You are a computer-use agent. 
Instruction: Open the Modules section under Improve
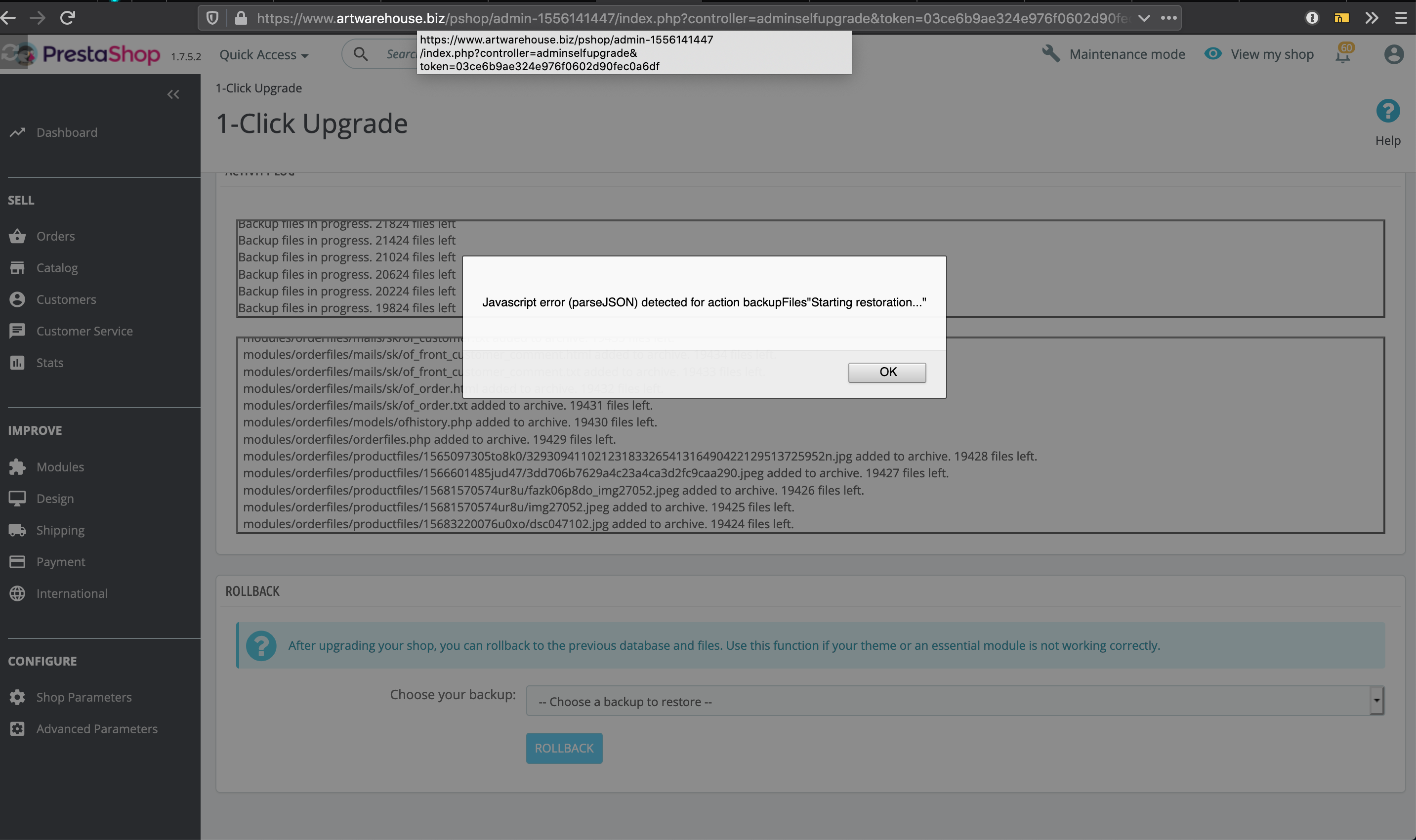pyautogui.click(x=59, y=466)
